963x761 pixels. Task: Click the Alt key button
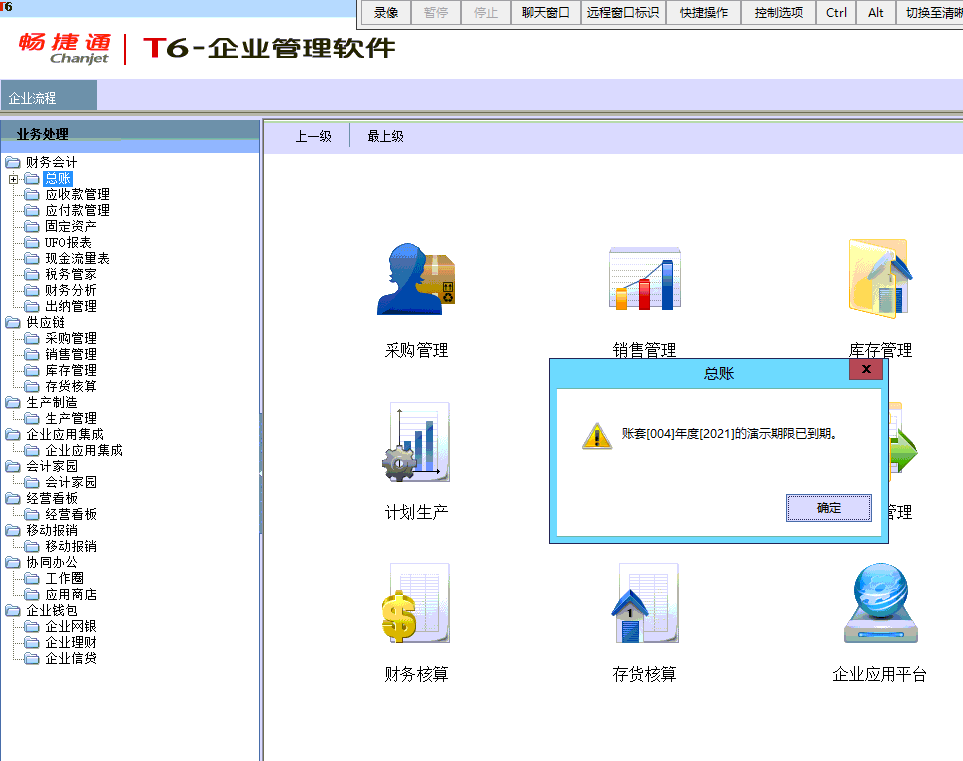click(x=876, y=13)
